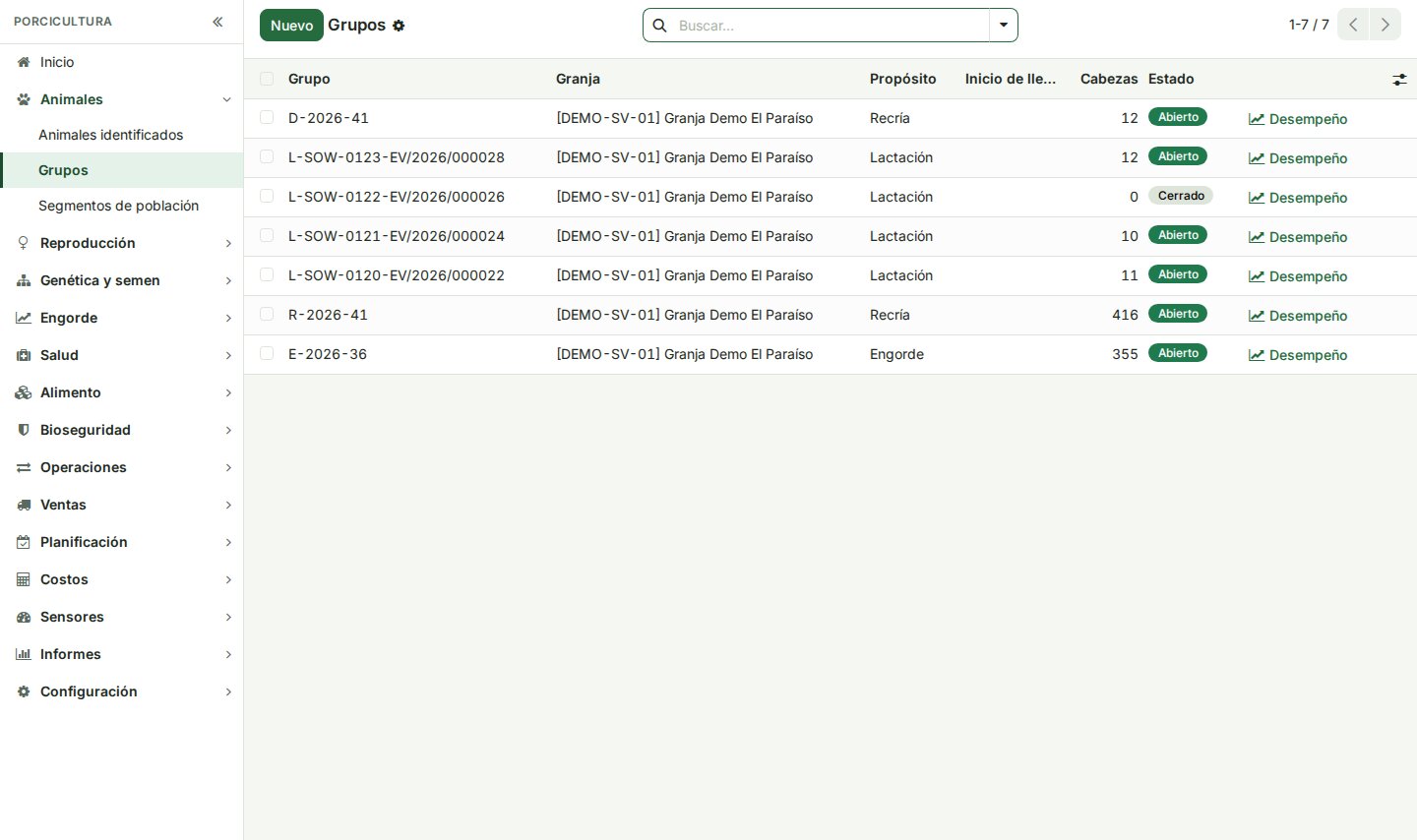The width and height of the screenshot is (1417, 840).
Task: Click the Inicio home icon
Action: pyautogui.click(x=24, y=62)
